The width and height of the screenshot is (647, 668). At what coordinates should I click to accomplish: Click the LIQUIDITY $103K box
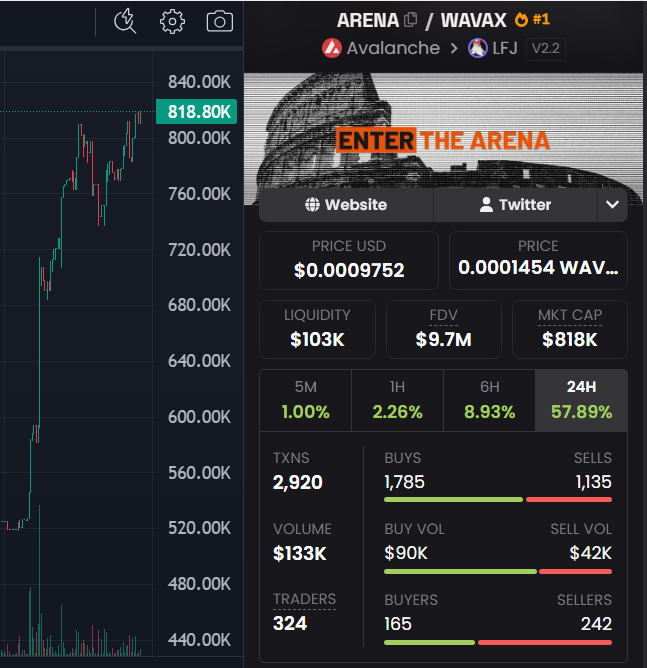[317, 329]
